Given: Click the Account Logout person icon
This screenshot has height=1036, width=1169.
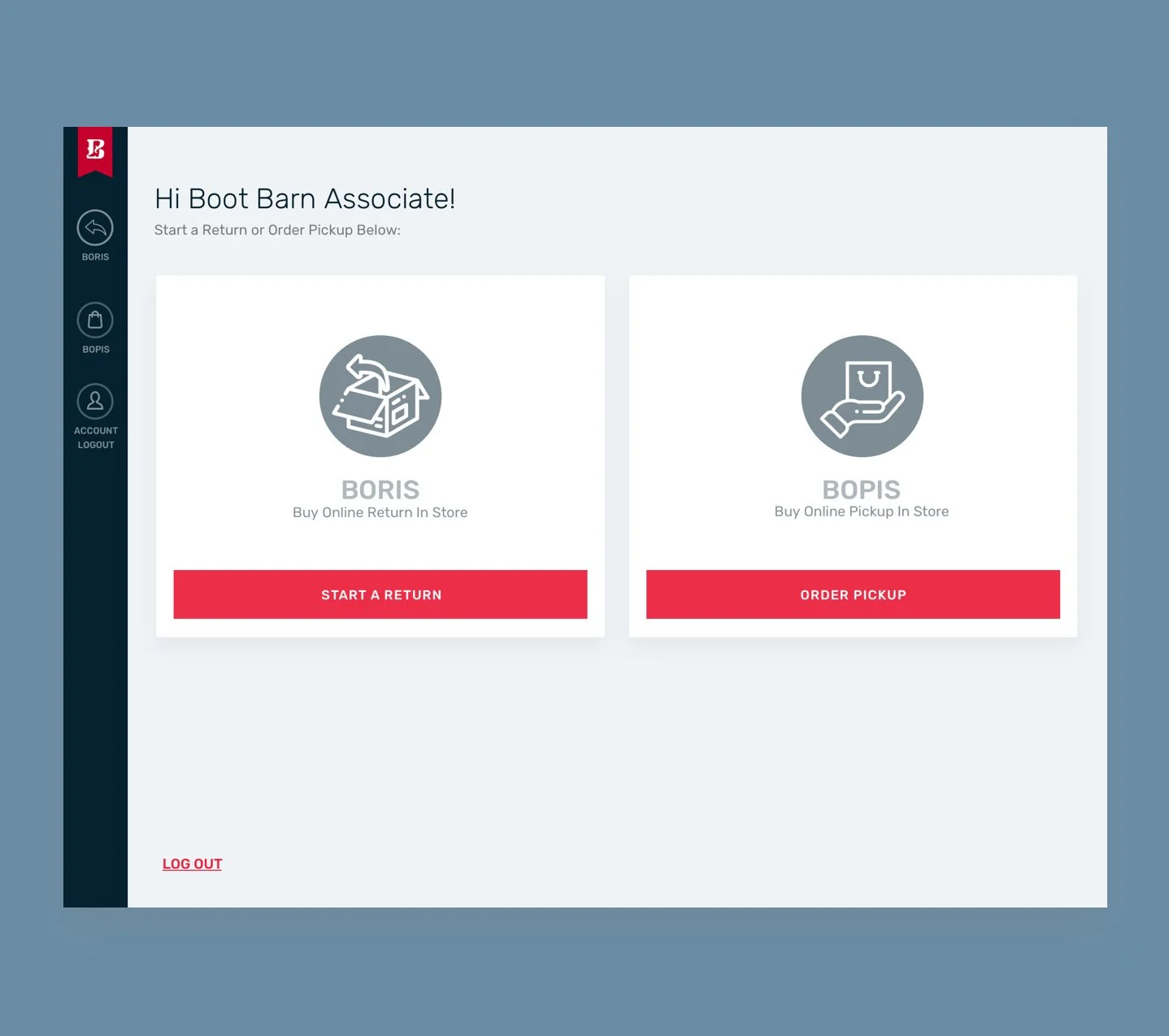Looking at the screenshot, I should (95, 402).
